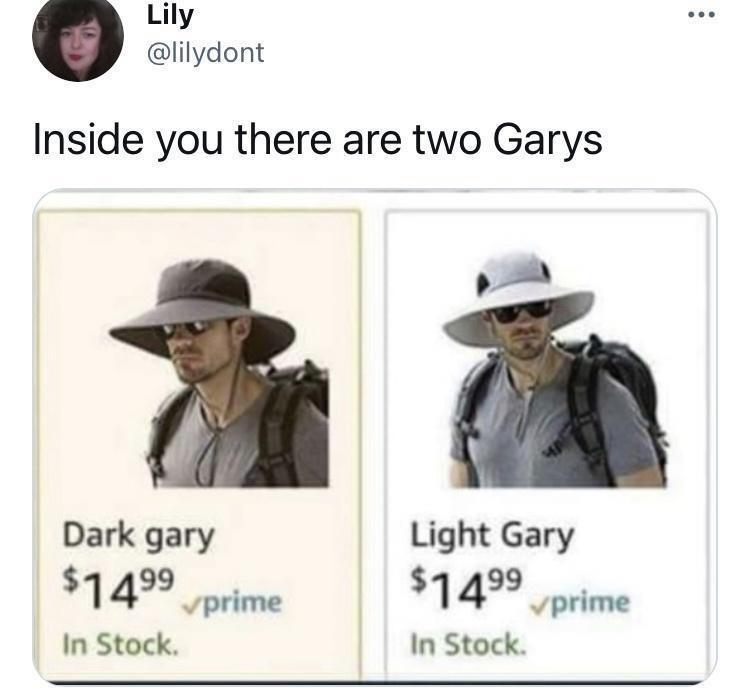
Task: Click the dark hat product photo
Action: point(219,373)
